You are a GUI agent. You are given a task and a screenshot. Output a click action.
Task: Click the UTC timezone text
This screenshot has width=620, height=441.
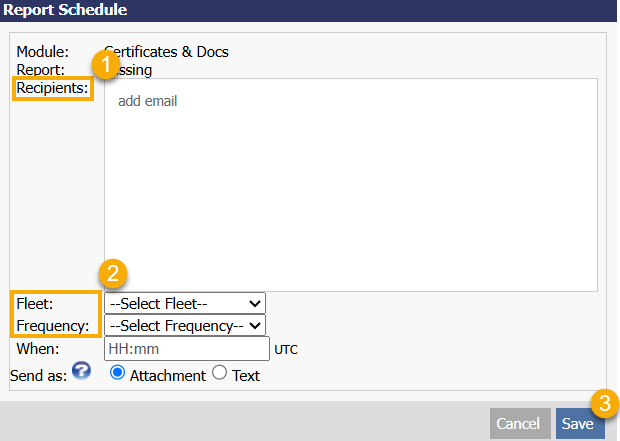coord(286,349)
